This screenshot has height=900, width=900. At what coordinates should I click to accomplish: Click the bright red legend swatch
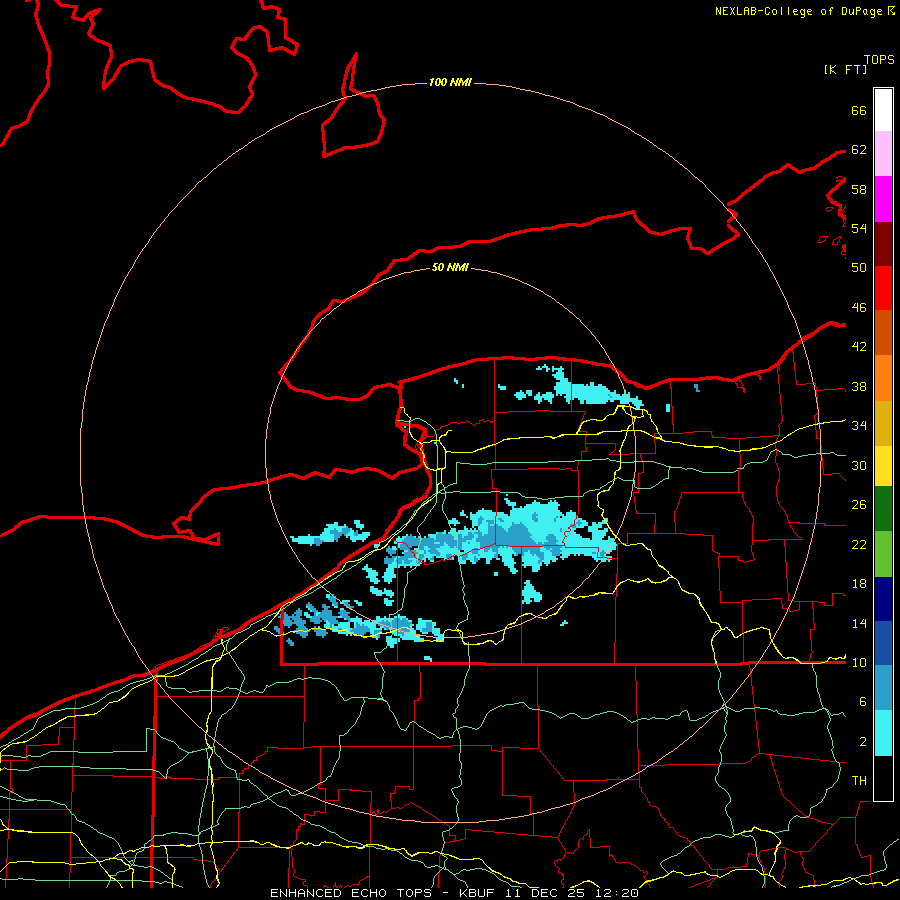click(883, 288)
